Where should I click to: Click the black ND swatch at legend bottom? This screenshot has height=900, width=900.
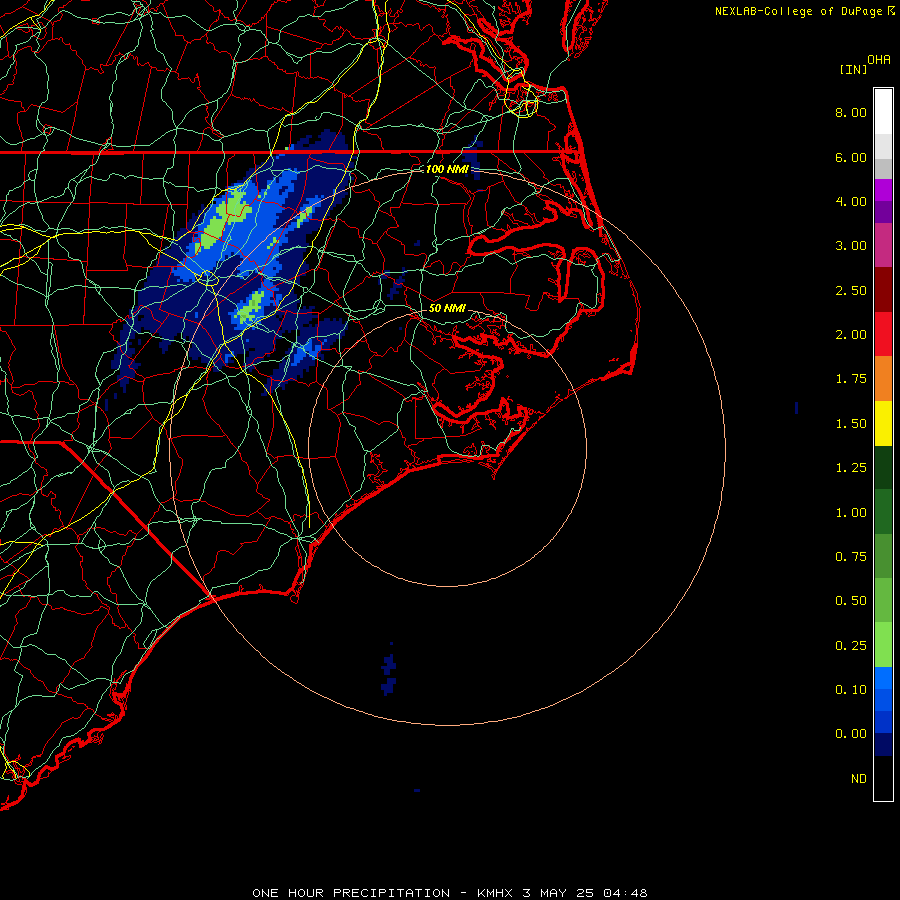[883, 778]
